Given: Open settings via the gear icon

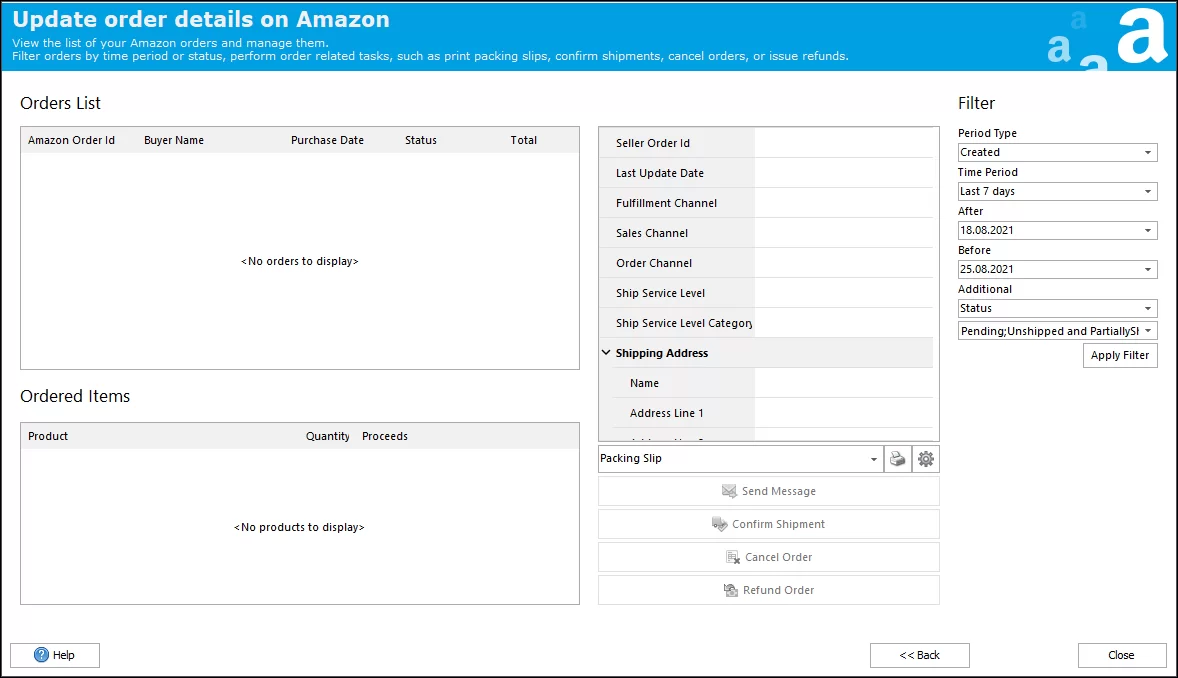Looking at the screenshot, I should [926, 459].
